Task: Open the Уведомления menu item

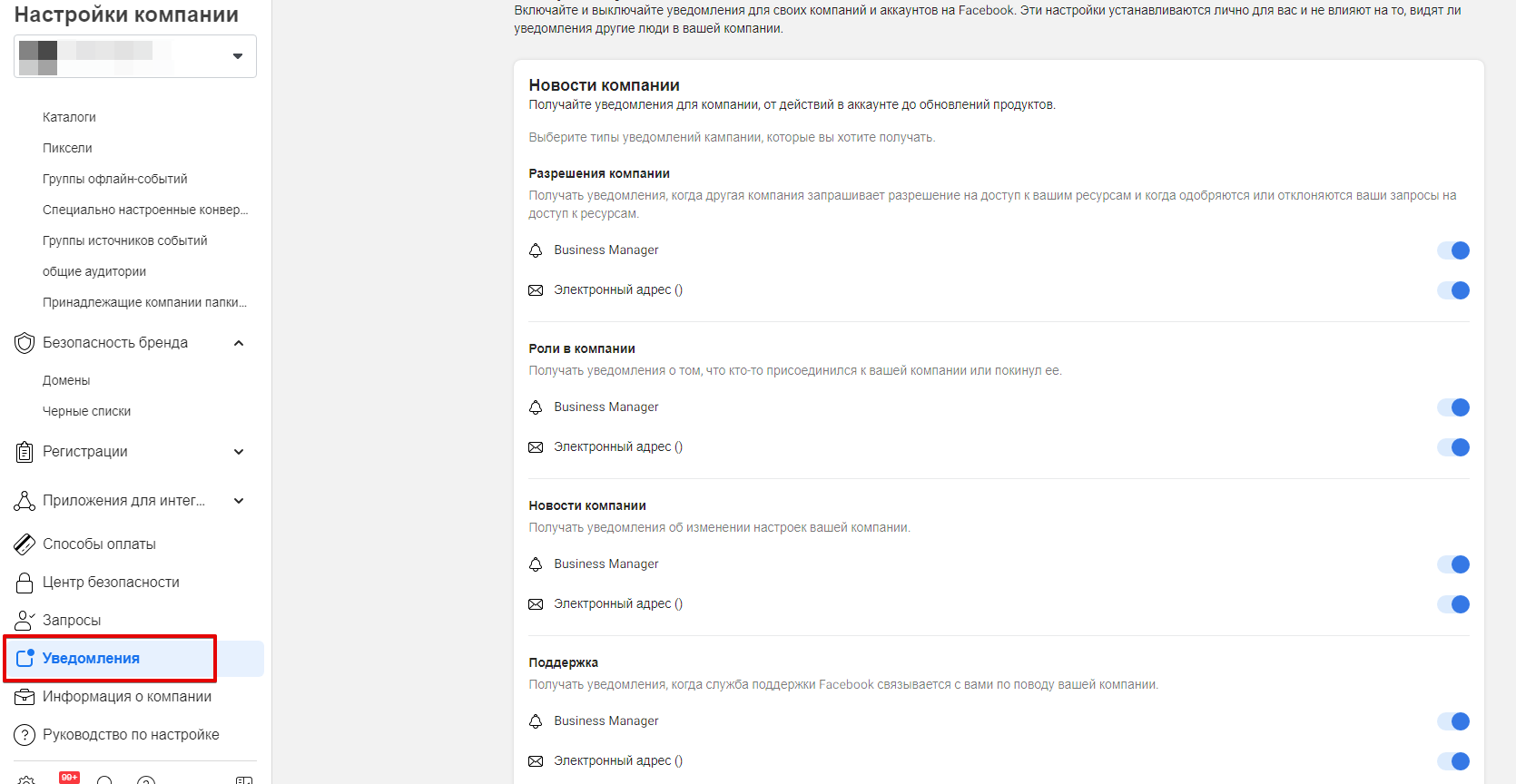Action: (91, 659)
